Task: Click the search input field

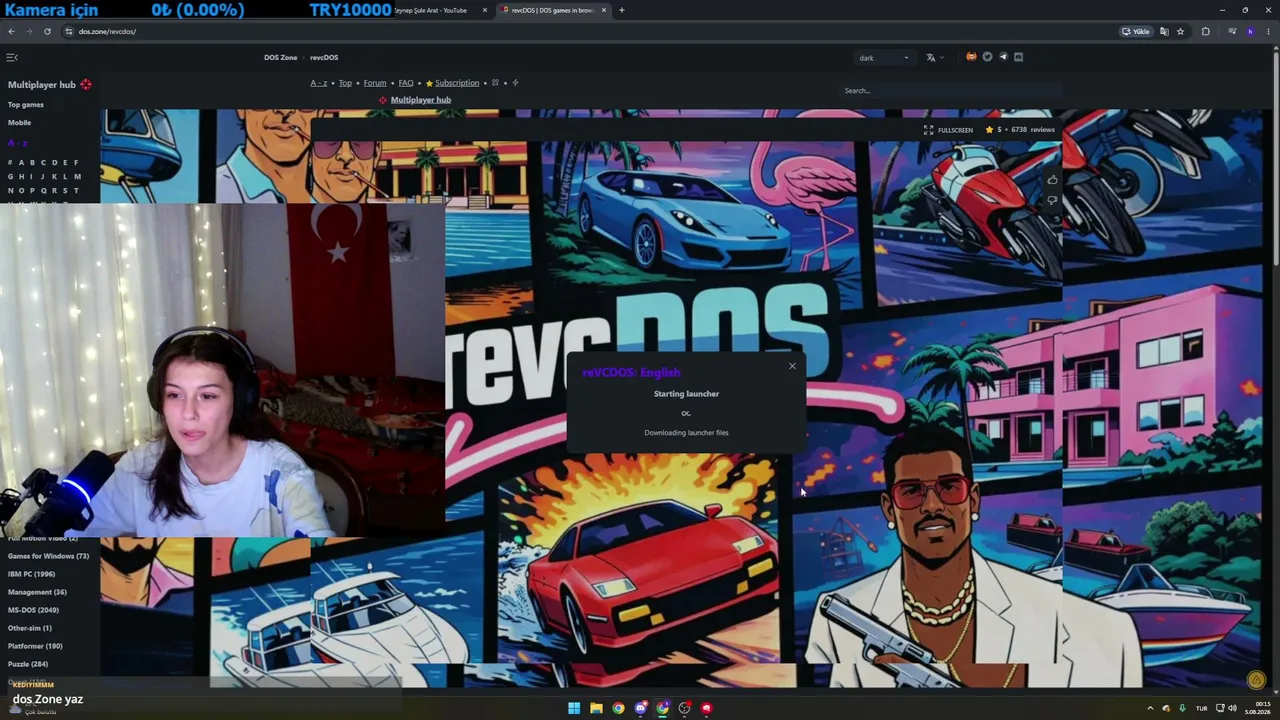Action: [950, 91]
